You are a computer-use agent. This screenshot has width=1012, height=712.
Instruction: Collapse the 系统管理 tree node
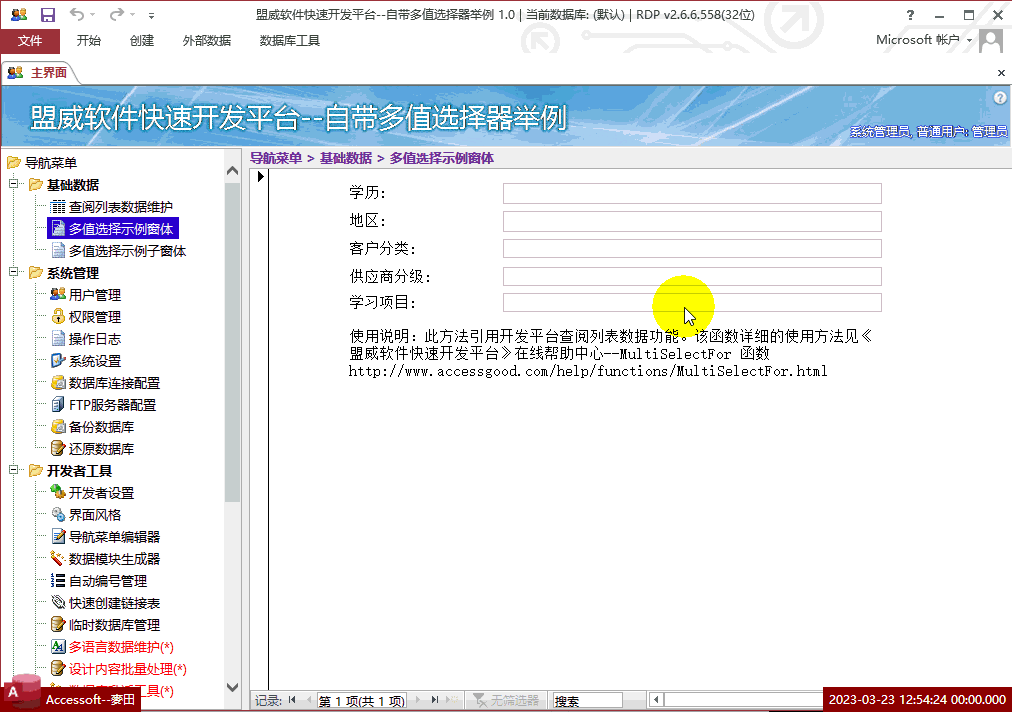(x=13, y=272)
